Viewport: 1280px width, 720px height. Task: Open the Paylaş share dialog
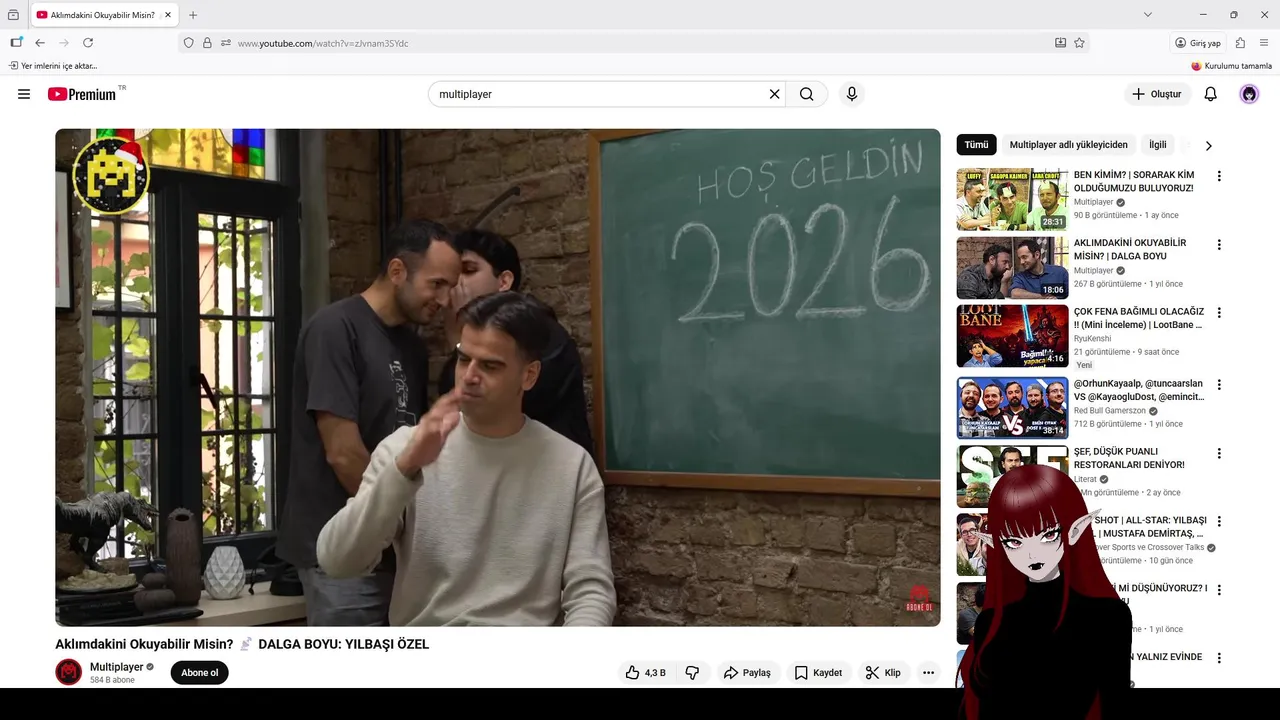[x=748, y=673]
